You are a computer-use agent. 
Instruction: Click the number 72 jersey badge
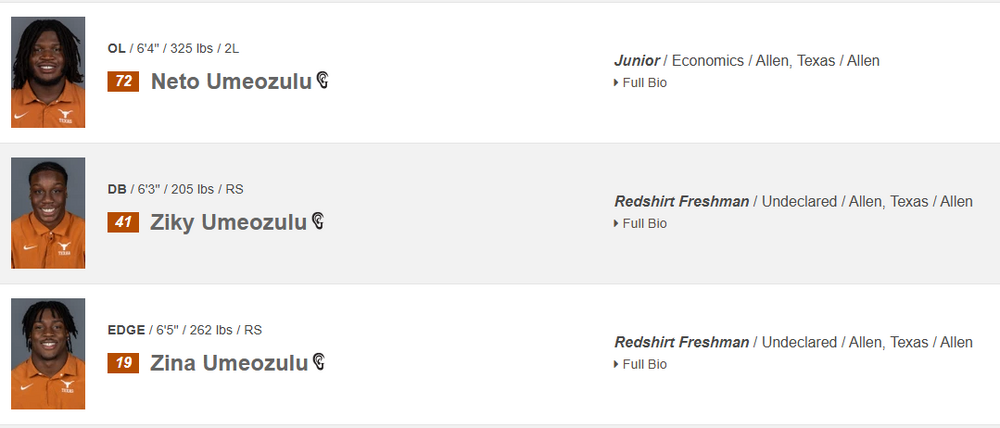[123, 82]
